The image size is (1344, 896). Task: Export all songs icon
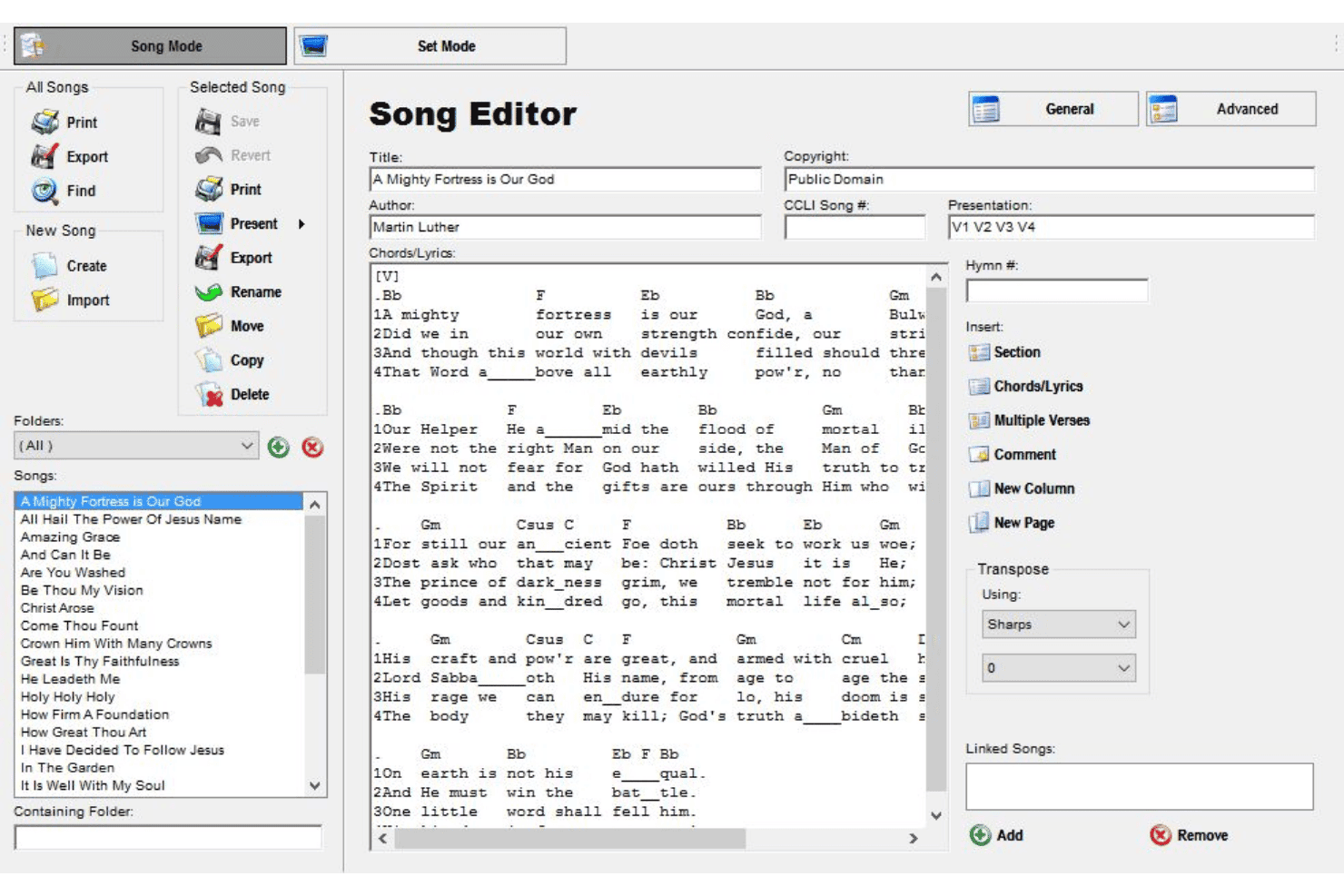point(44,157)
